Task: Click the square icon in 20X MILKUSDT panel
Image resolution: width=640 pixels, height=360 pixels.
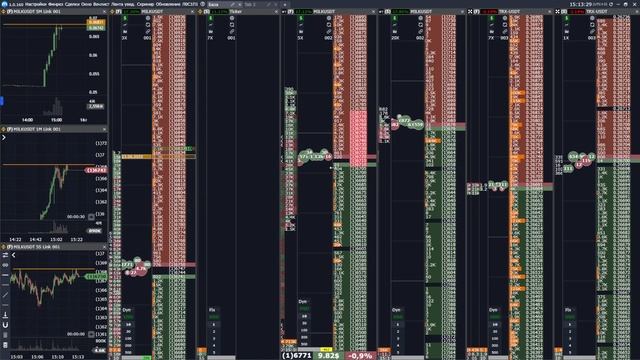Action: tap(420, 25)
